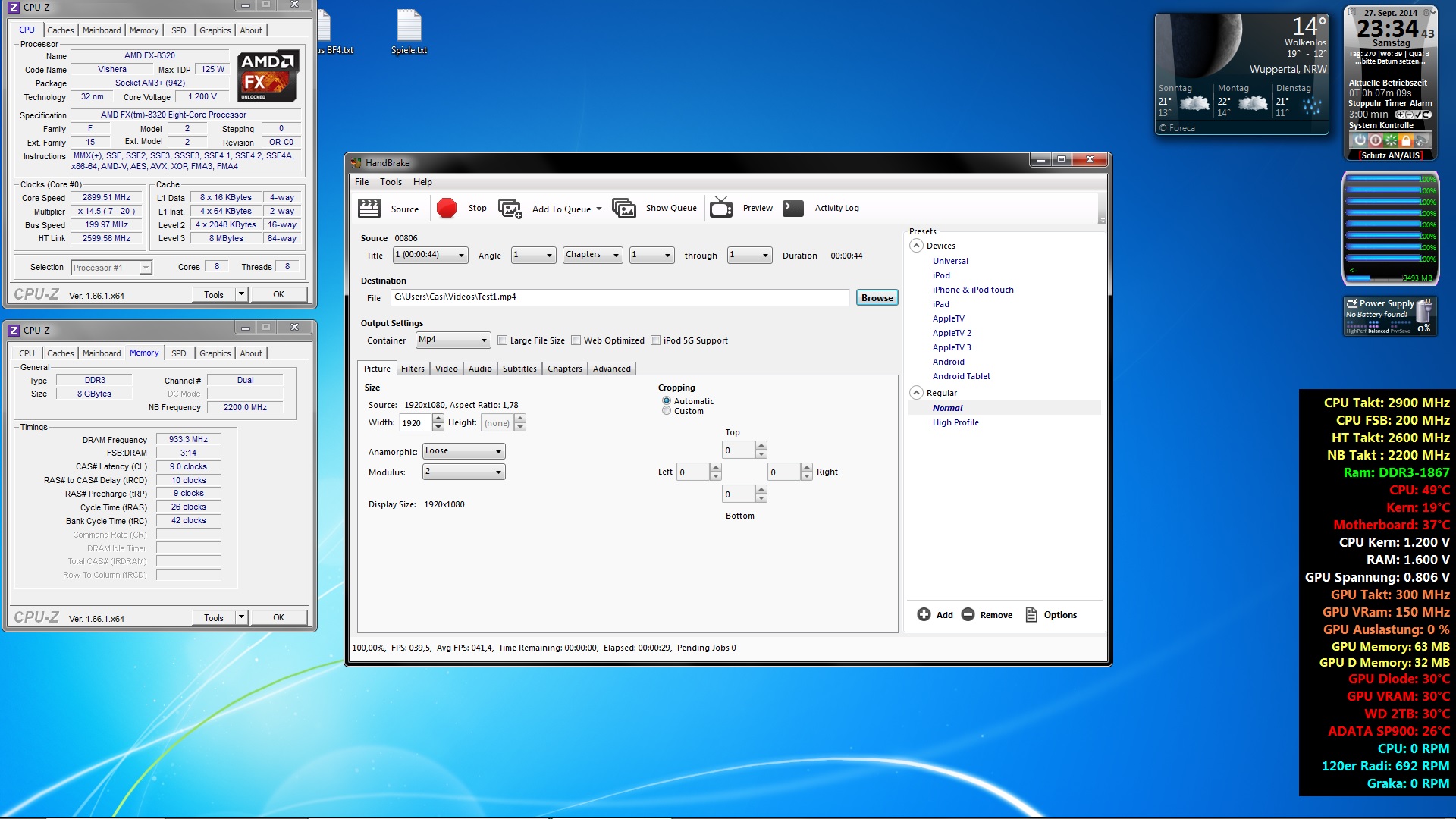Image resolution: width=1456 pixels, height=819 pixels.
Task: Open the Container Mp4 dropdown
Action: 453,340
